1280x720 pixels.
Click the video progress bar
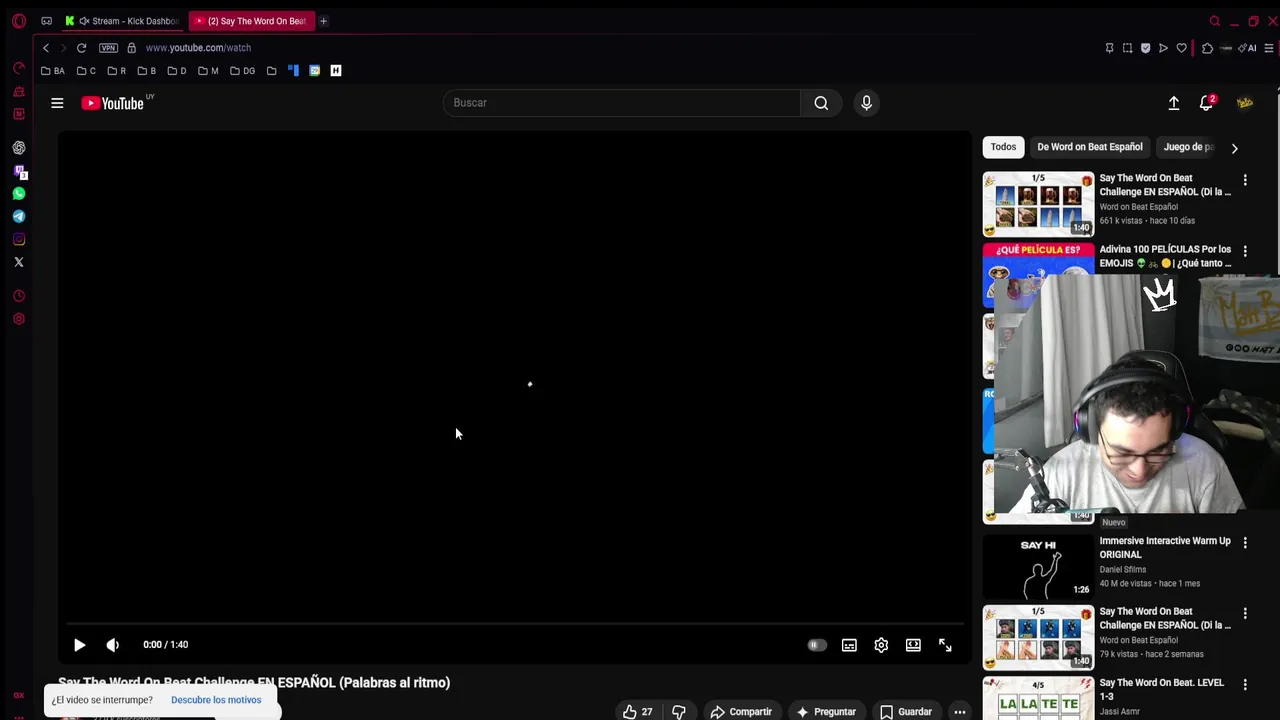point(514,623)
